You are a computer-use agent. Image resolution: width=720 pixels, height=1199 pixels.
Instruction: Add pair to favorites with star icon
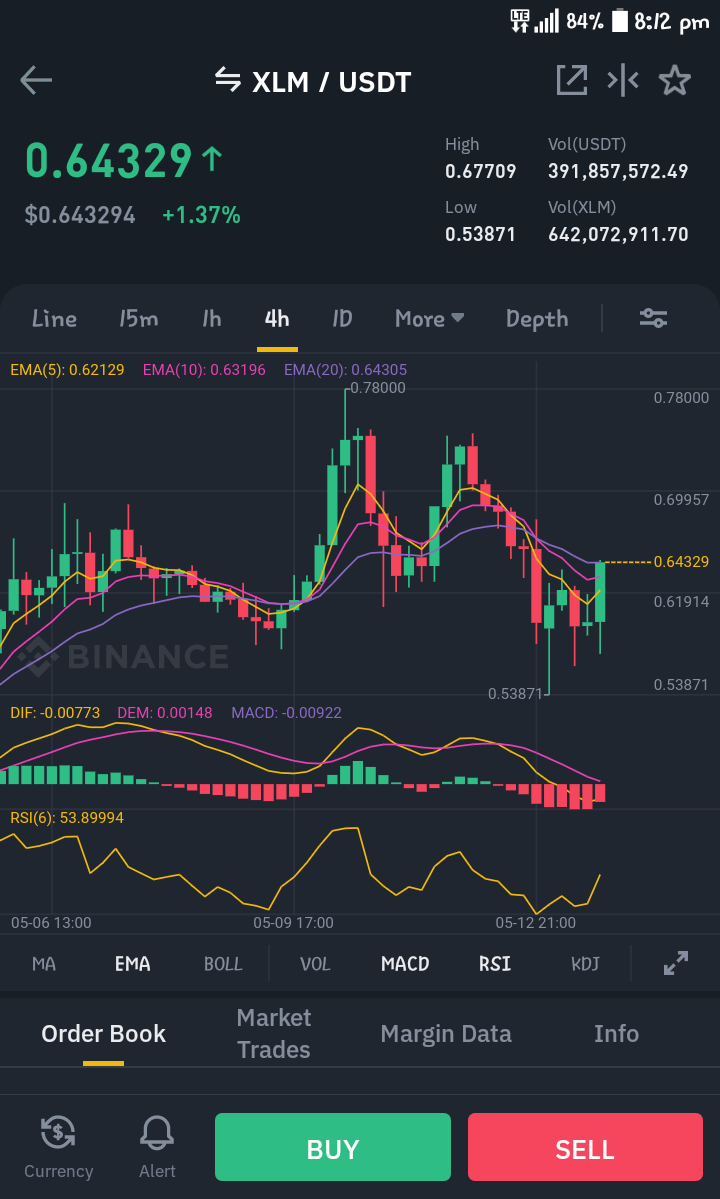coord(675,80)
